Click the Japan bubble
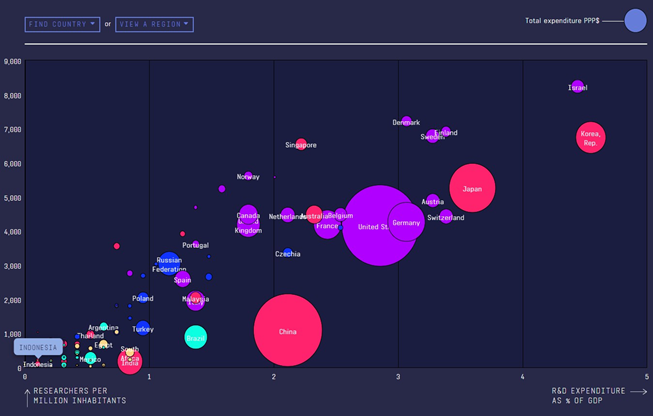 click(472, 188)
